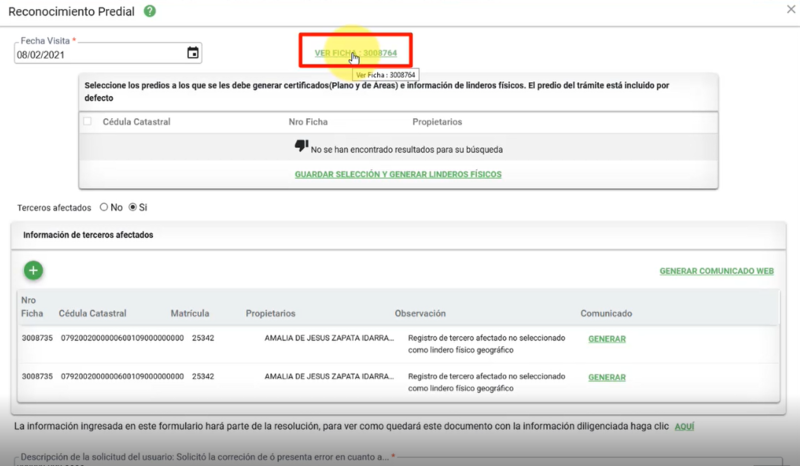Open the Ver Ficha 3008764 link
The width and height of the screenshot is (800, 466).
pos(356,53)
